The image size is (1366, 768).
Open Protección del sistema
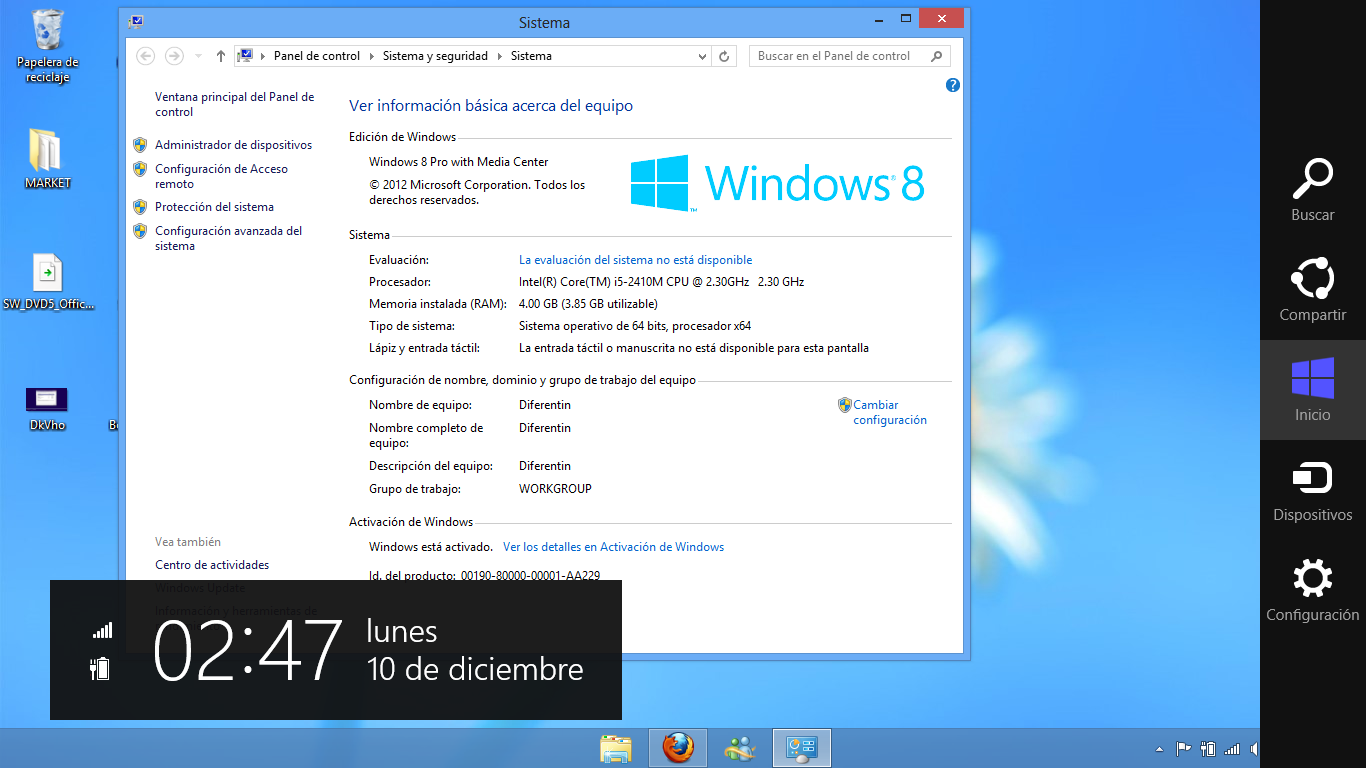coord(214,207)
